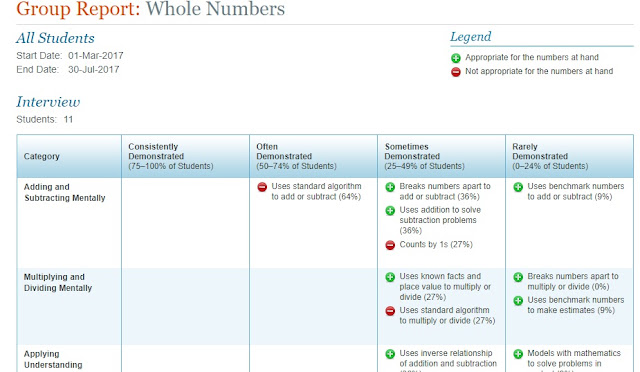Viewport: 640px width, 372px height.
Task: Click green plus icon beside 'Uses inverse relationship of addition'
Action: tap(390, 354)
